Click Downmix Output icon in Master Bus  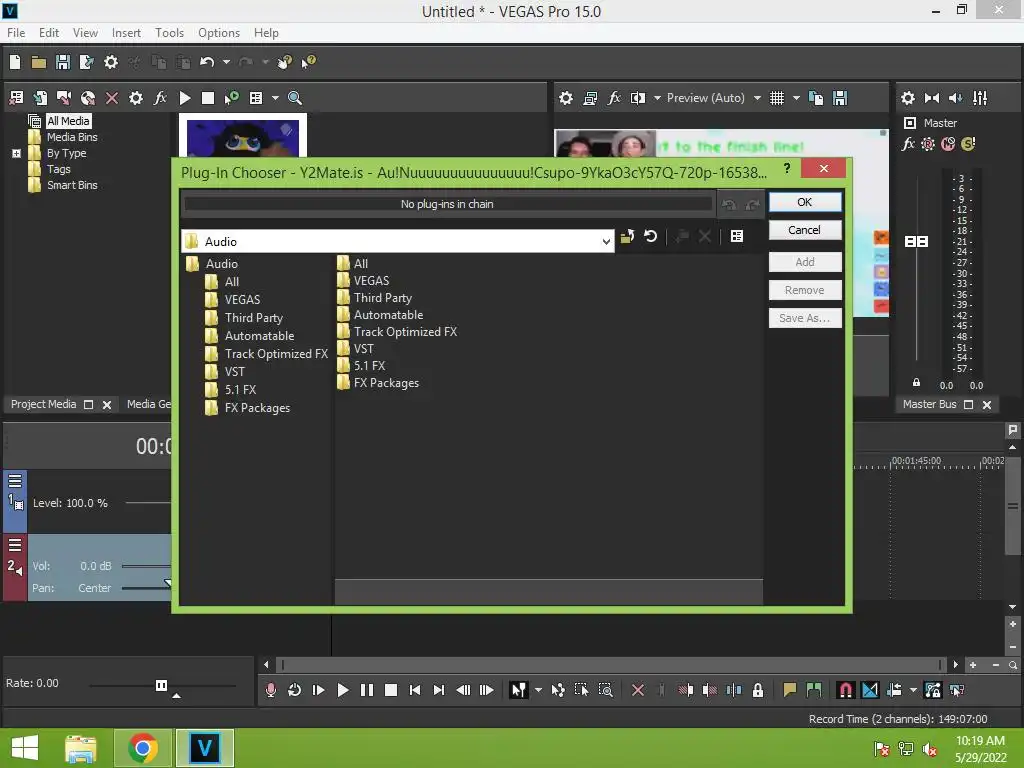(932, 98)
